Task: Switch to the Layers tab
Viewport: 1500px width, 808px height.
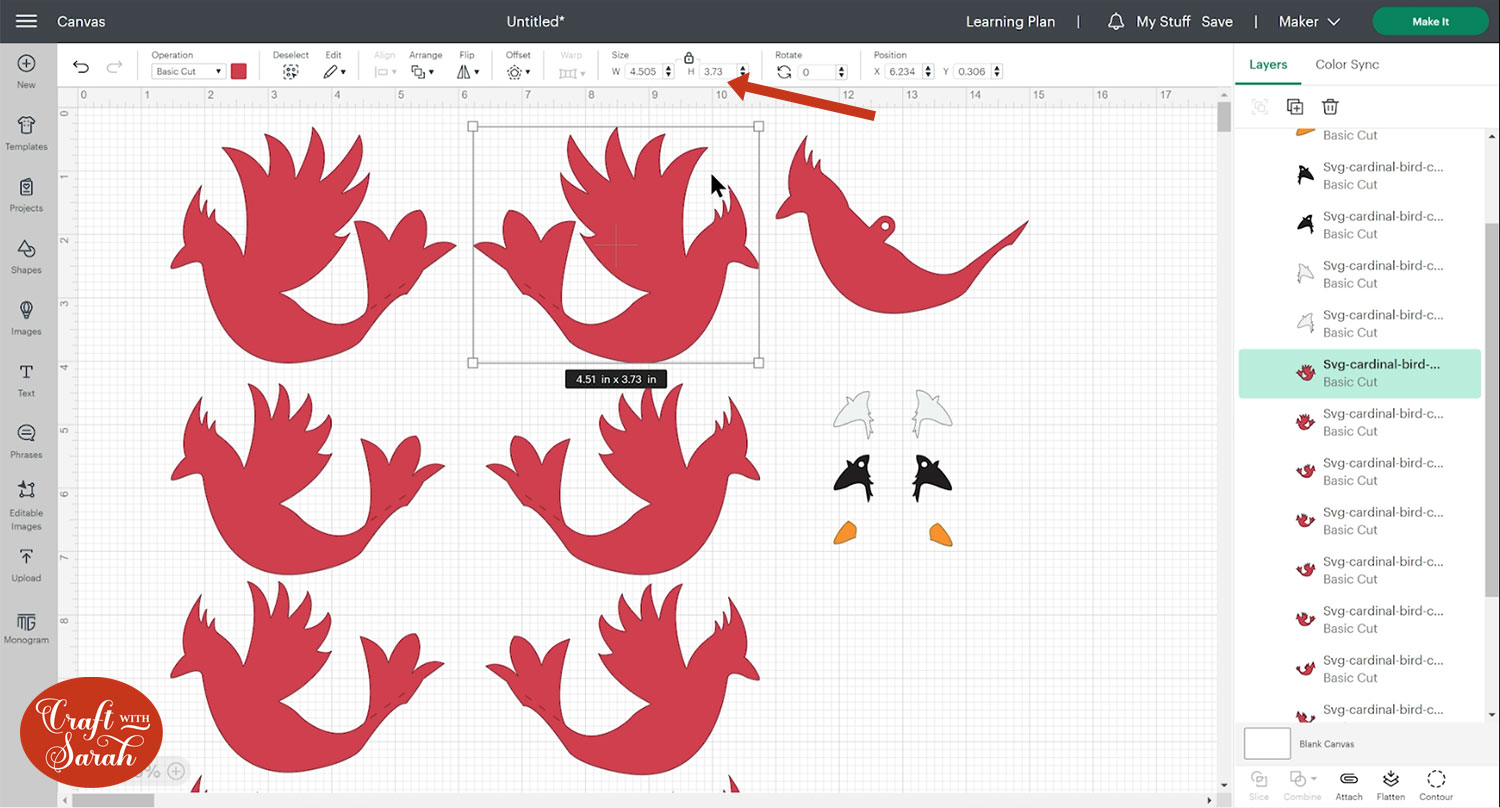Action: (x=1268, y=64)
